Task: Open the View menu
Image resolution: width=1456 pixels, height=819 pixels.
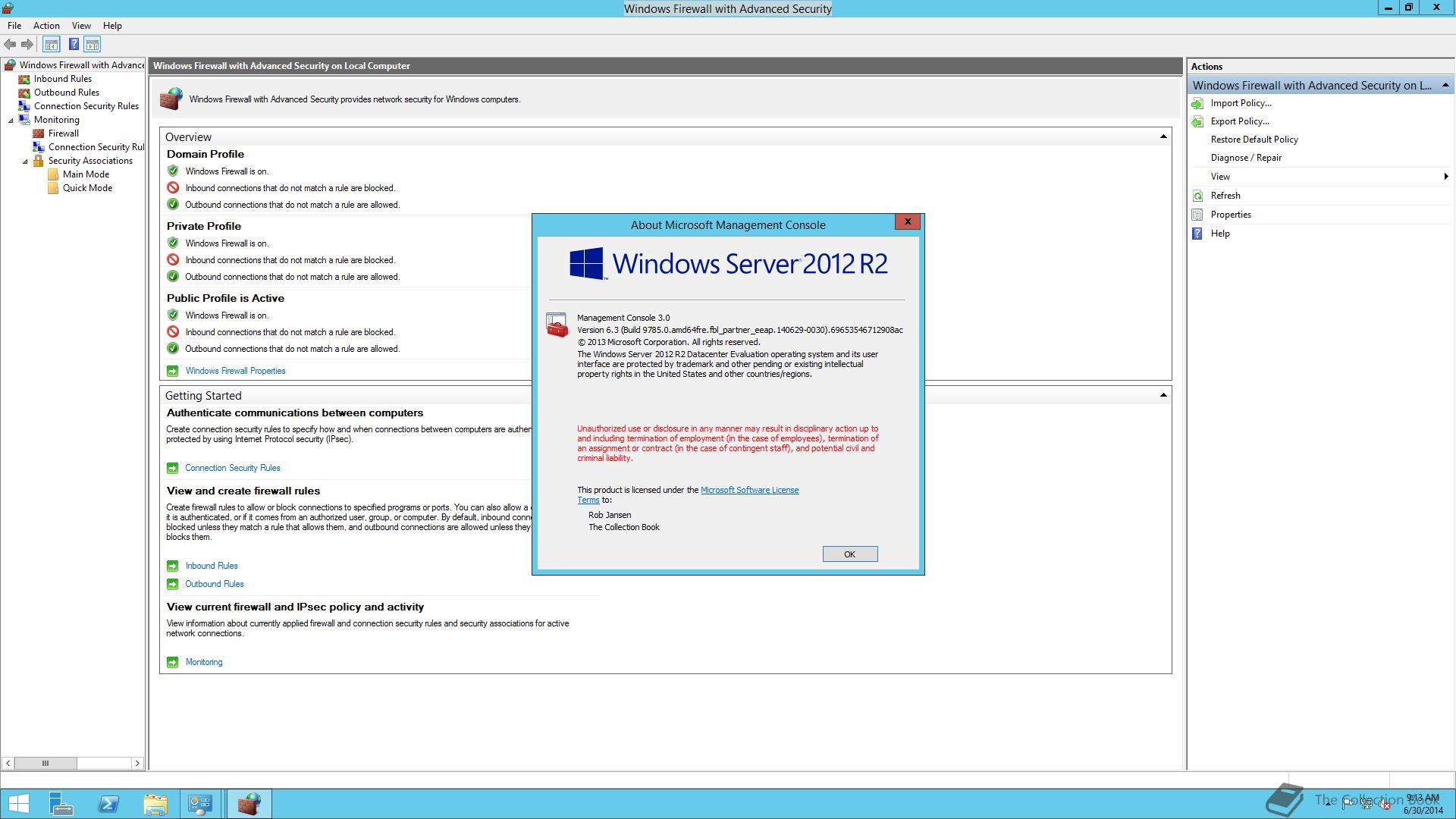Action: [x=81, y=26]
